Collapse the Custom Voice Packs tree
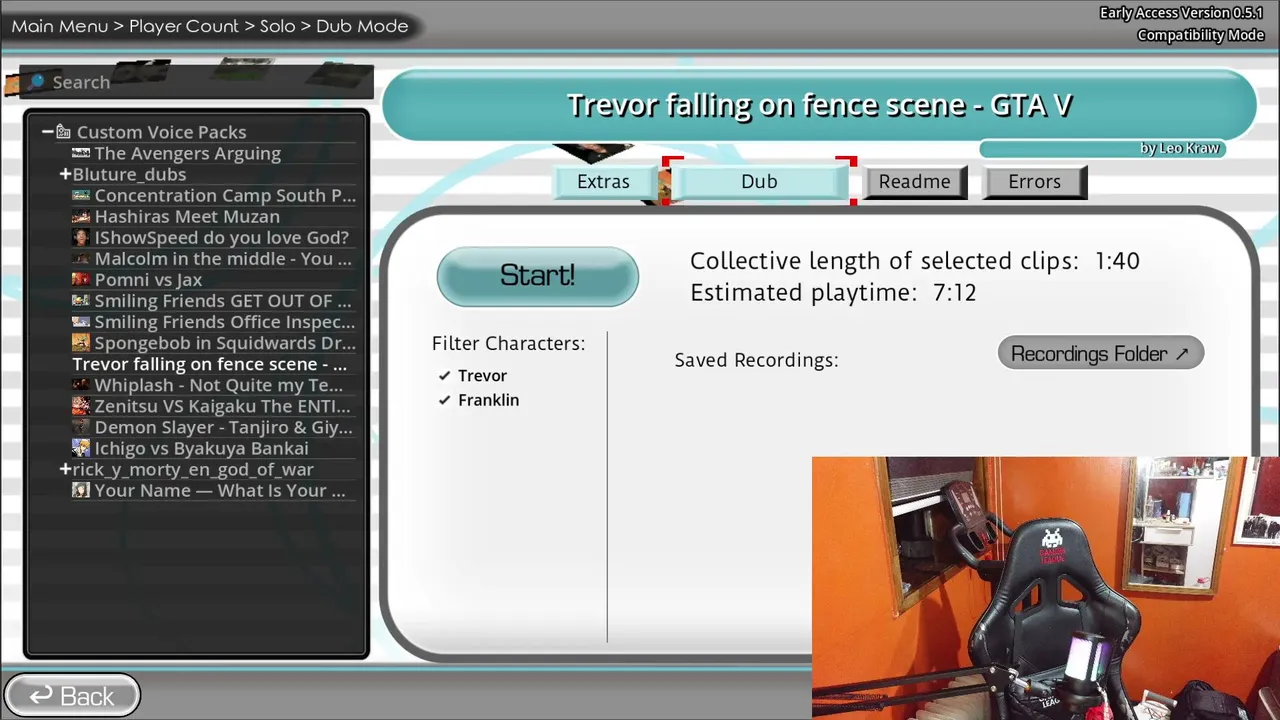This screenshot has height=720, width=1280. click(x=47, y=132)
